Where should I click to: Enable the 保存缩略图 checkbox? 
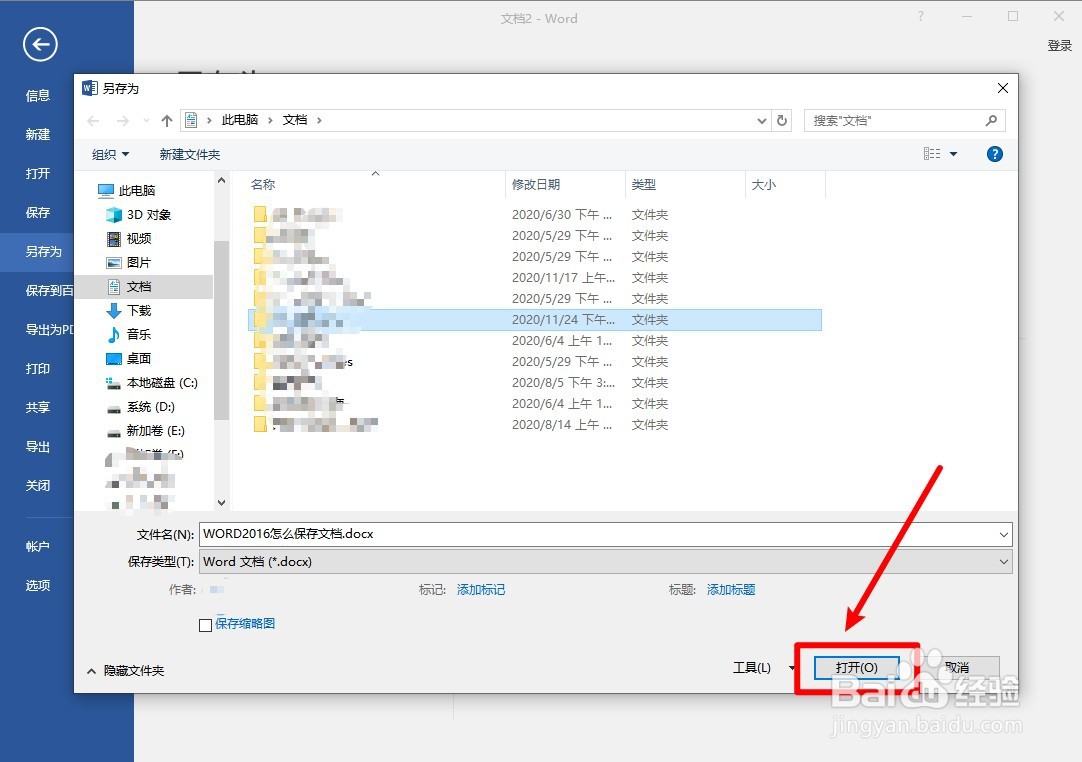click(x=205, y=624)
